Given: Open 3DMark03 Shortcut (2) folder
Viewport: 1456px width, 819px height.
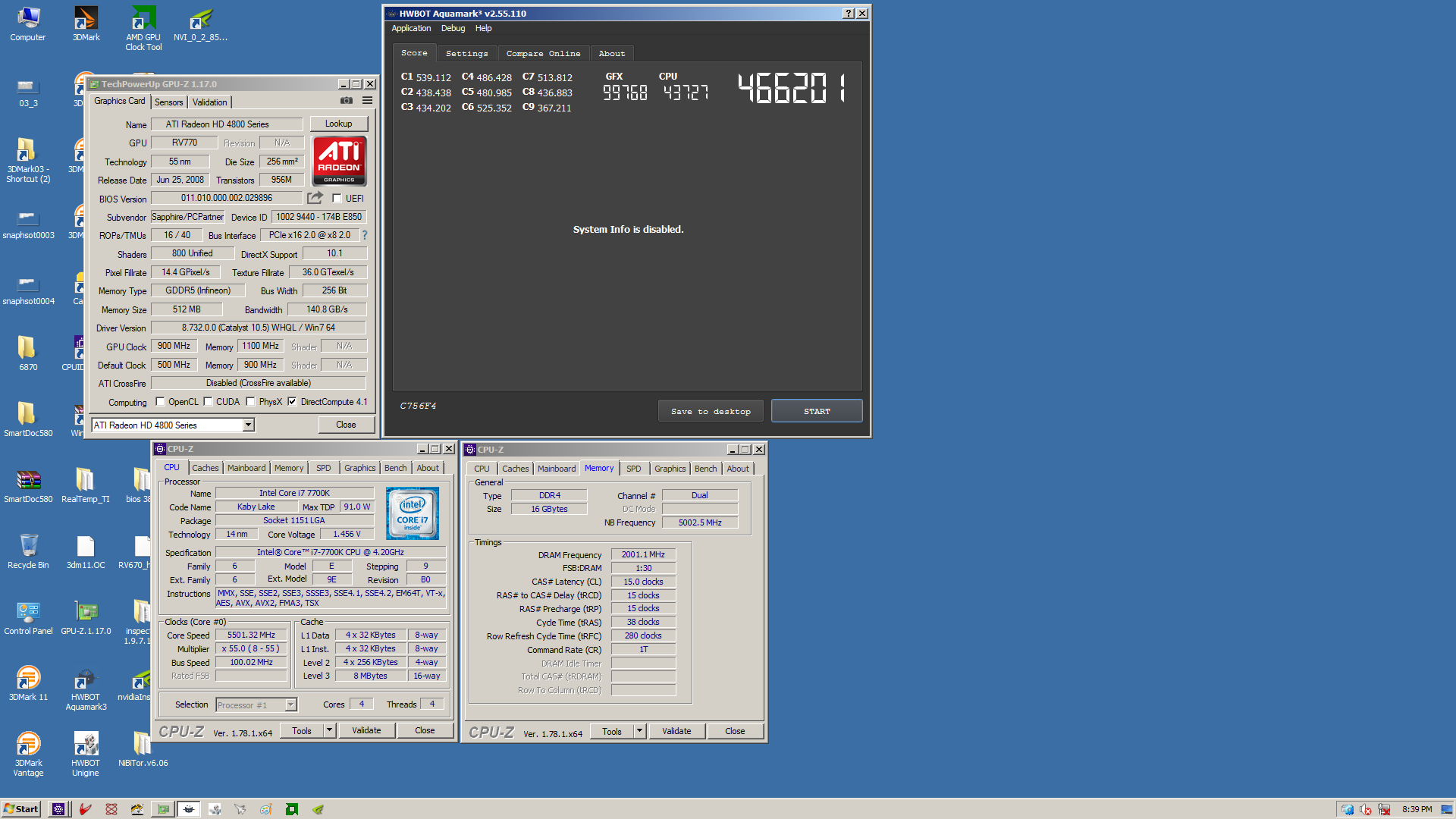Looking at the screenshot, I should coord(28,161).
